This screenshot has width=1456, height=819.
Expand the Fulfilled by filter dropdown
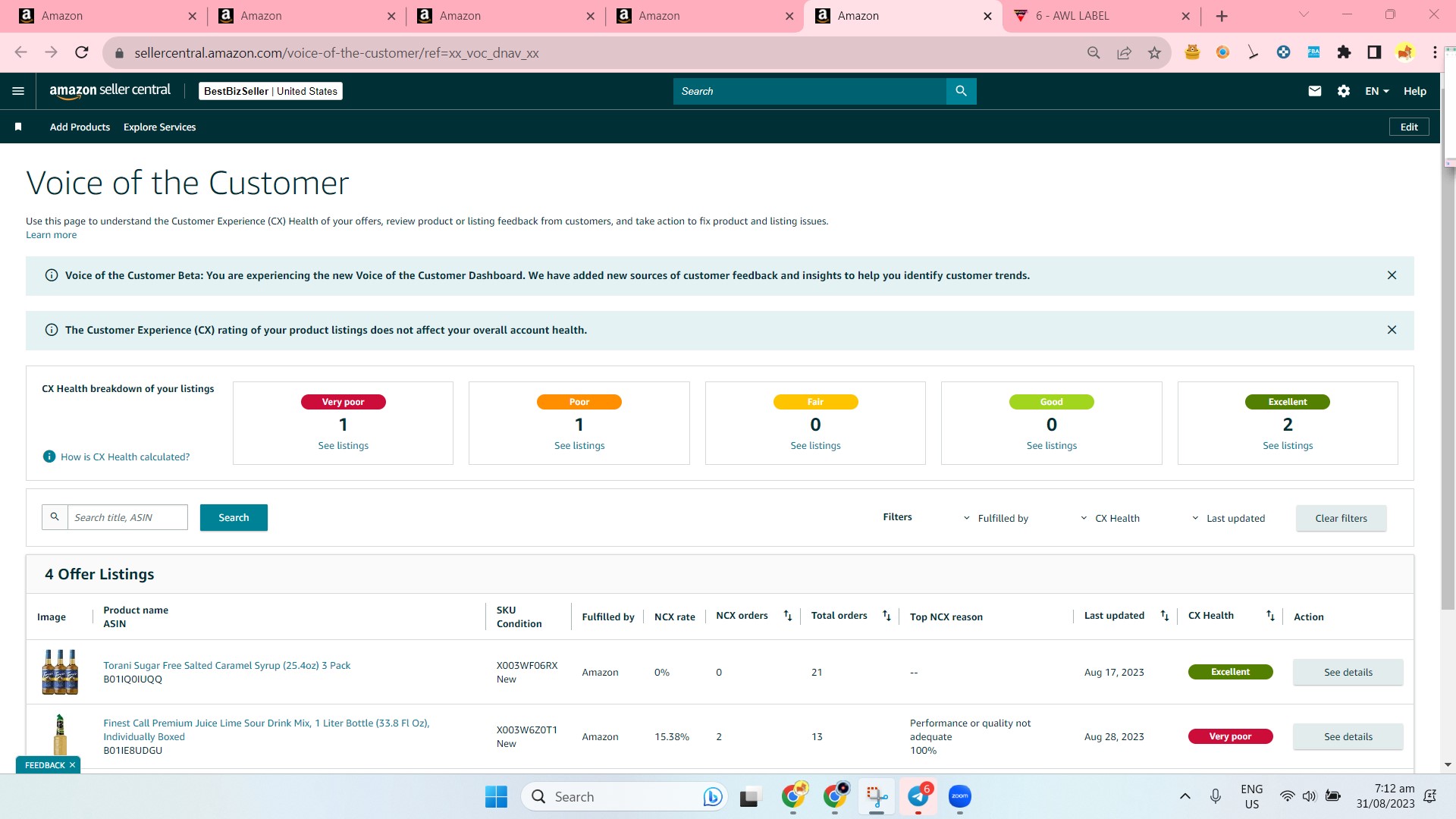click(x=996, y=518)
